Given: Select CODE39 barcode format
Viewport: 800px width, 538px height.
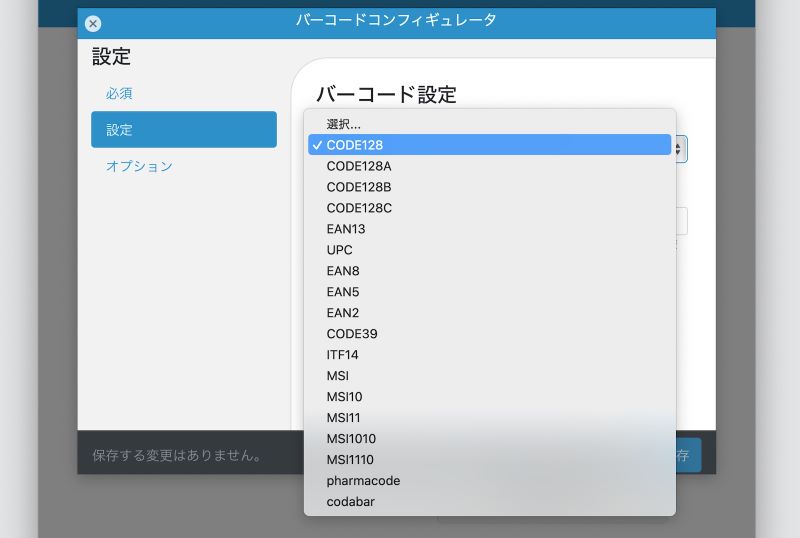Looking at the screenshot, I should (x=489, y=333).
